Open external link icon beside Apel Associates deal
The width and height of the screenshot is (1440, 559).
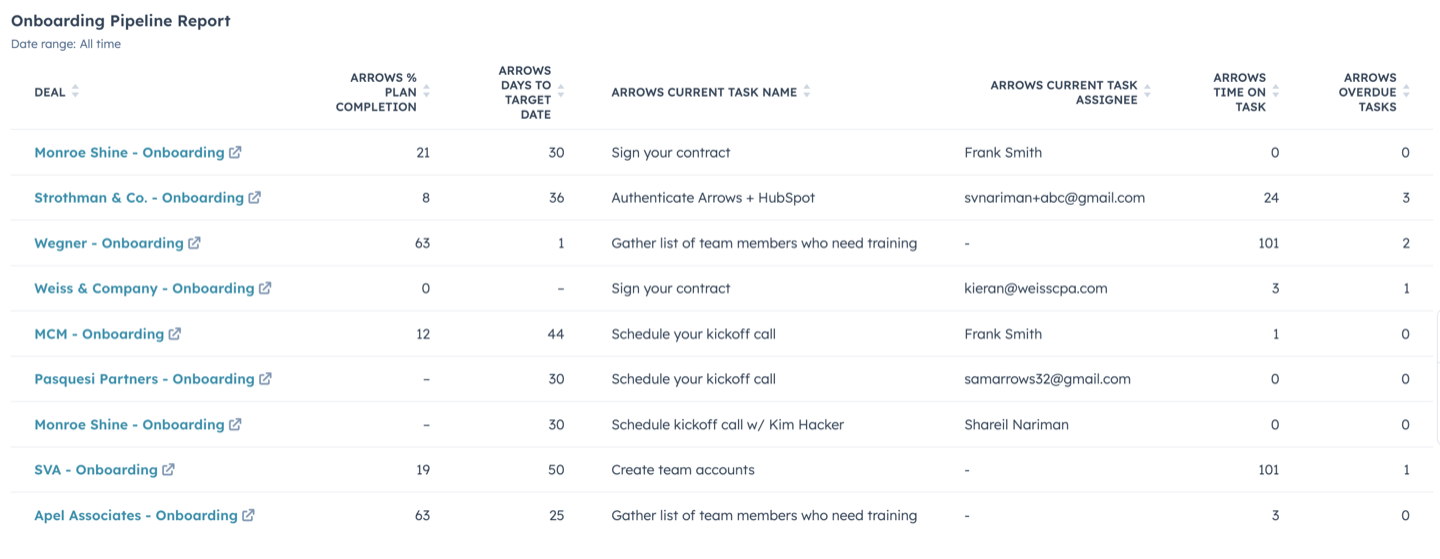(x=248, y=516)
